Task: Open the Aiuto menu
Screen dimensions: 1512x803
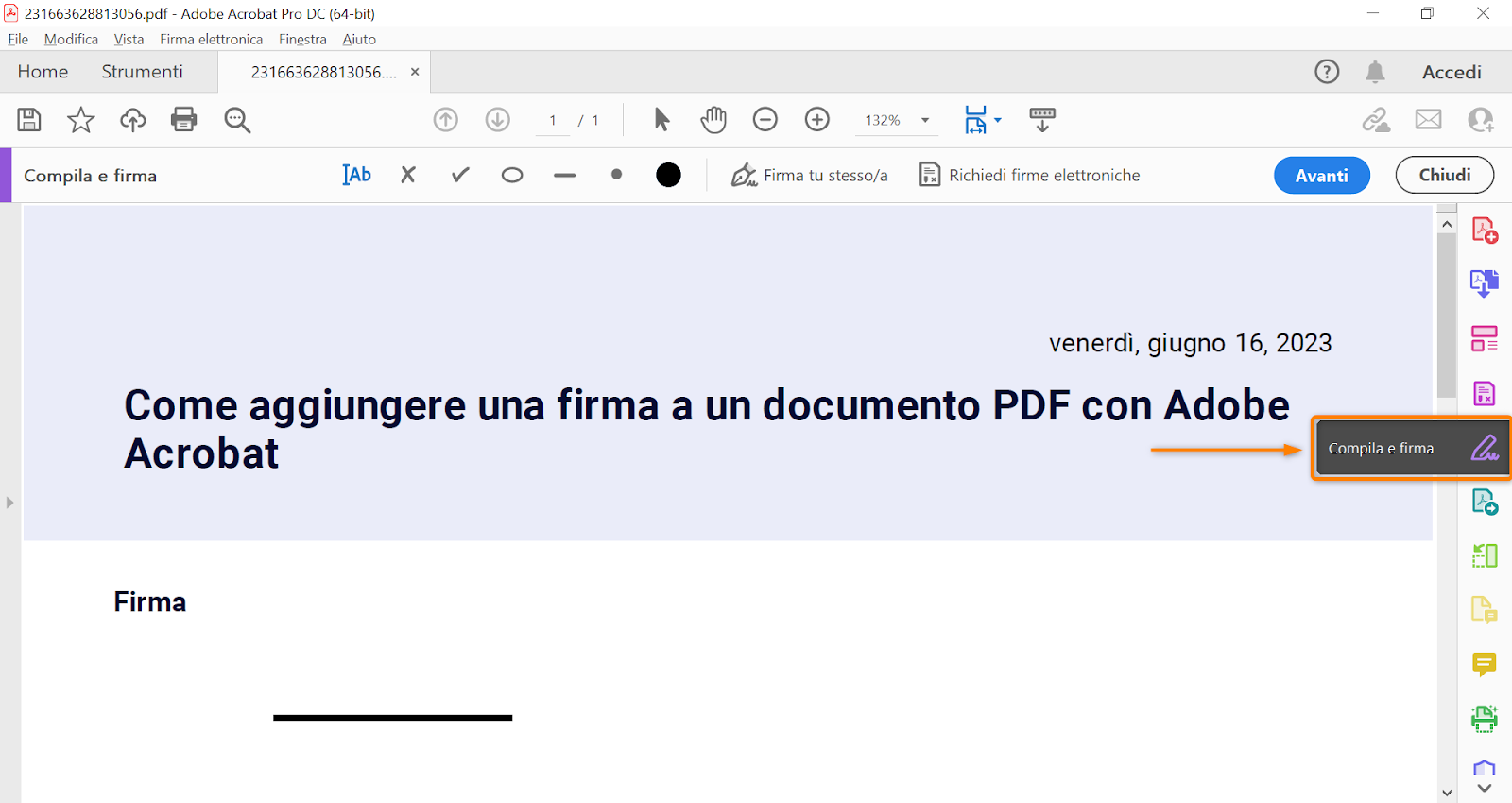Action: 359,39
